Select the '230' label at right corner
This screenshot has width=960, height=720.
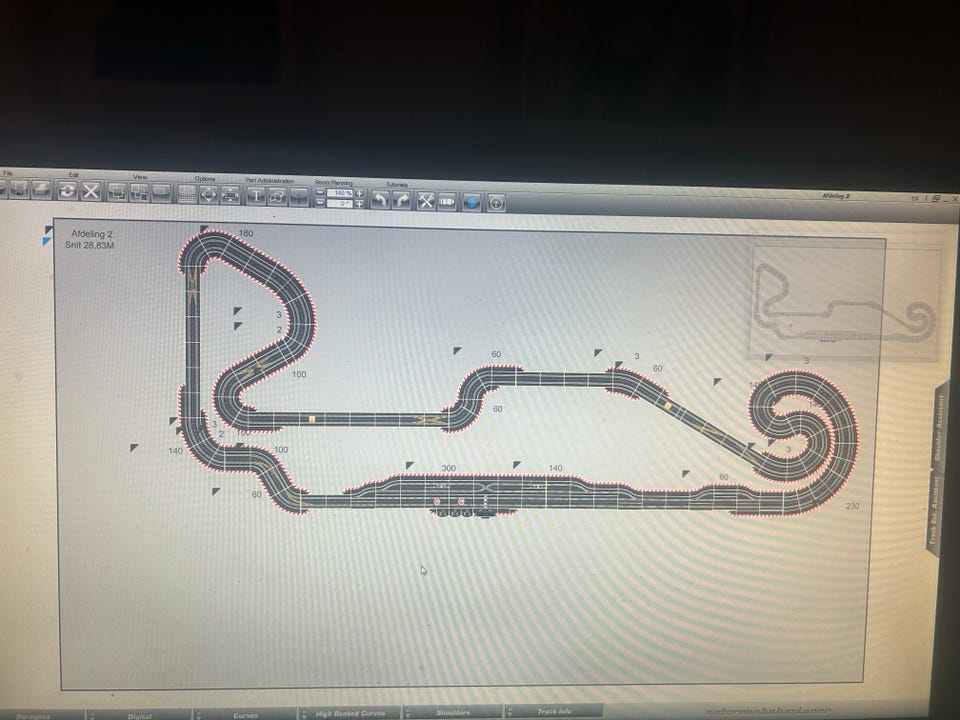tap(852, 506)
